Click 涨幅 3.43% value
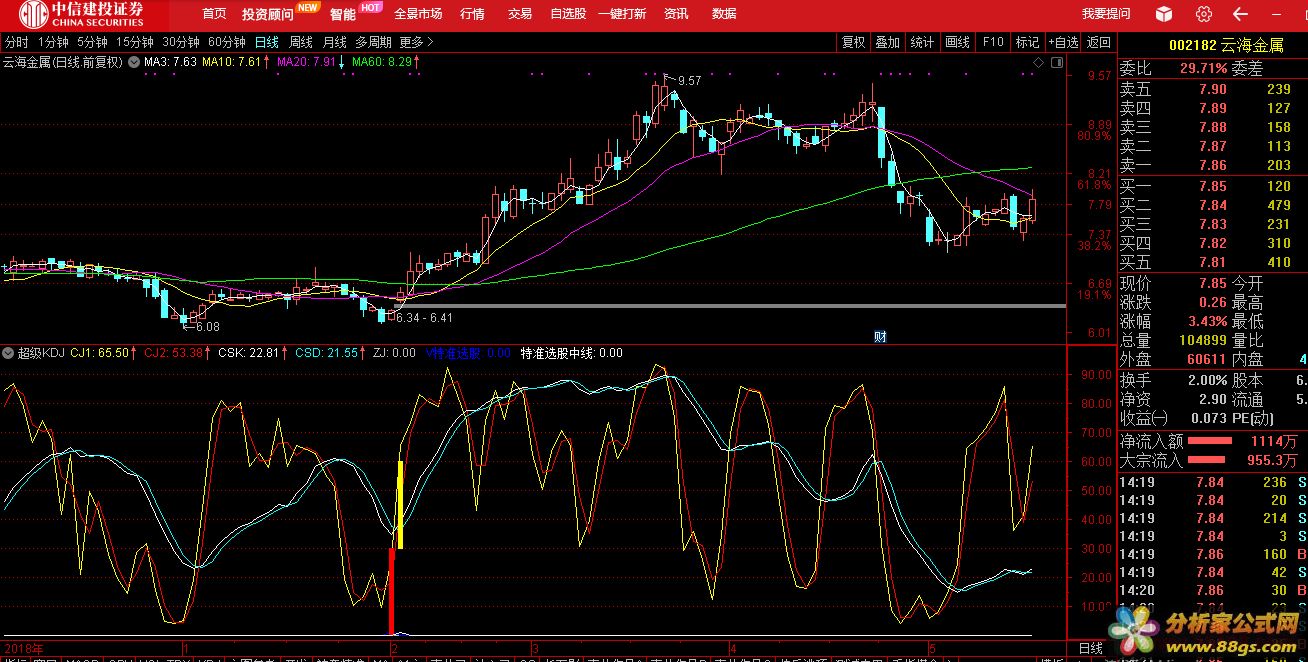Viewport: 1308px width, 662px height. coord(1208,321)
